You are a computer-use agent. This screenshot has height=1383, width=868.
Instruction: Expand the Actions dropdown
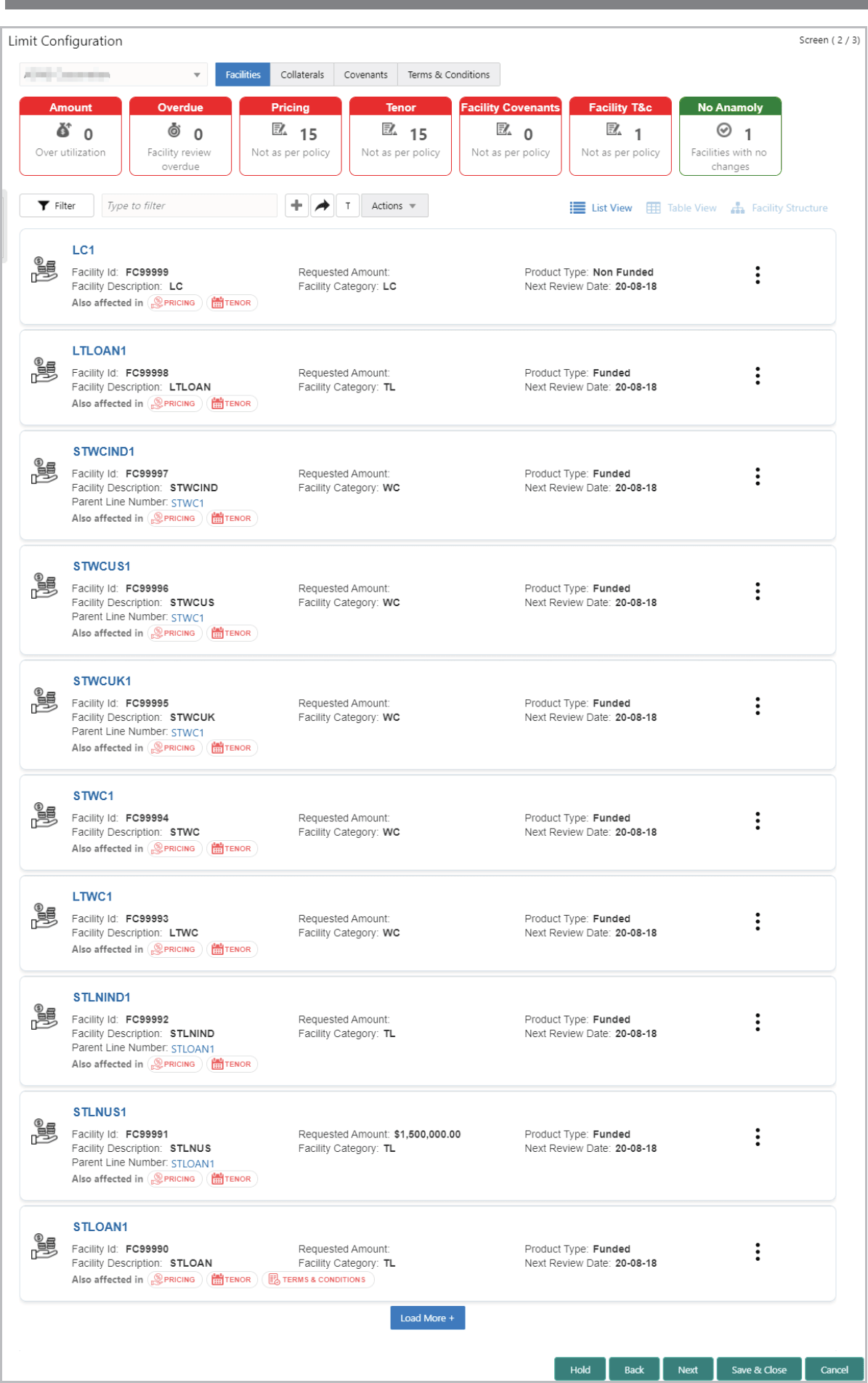pyautogui.click(x=394, y=206)
